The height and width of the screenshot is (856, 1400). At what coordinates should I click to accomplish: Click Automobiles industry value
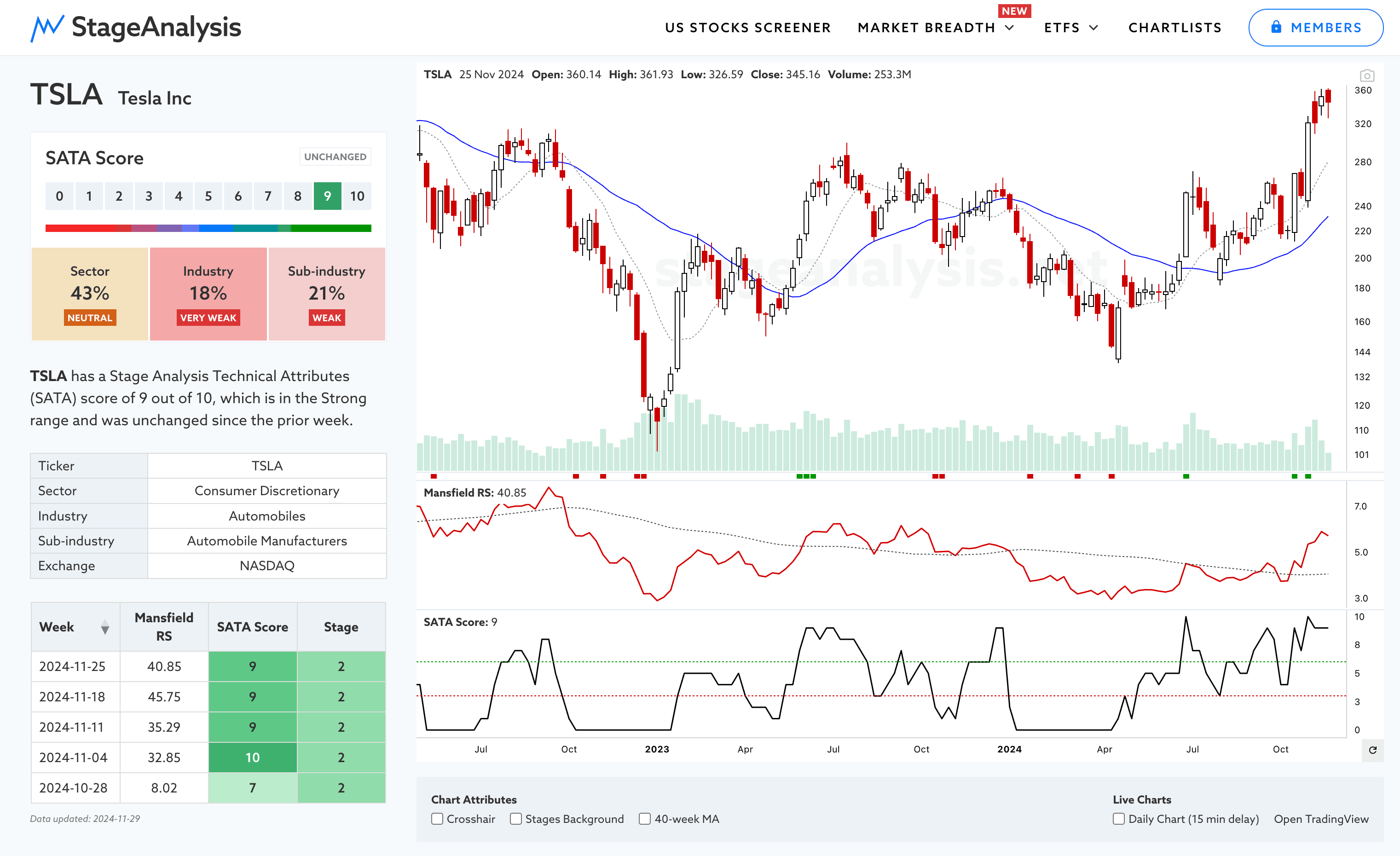[x=267, y=516]
